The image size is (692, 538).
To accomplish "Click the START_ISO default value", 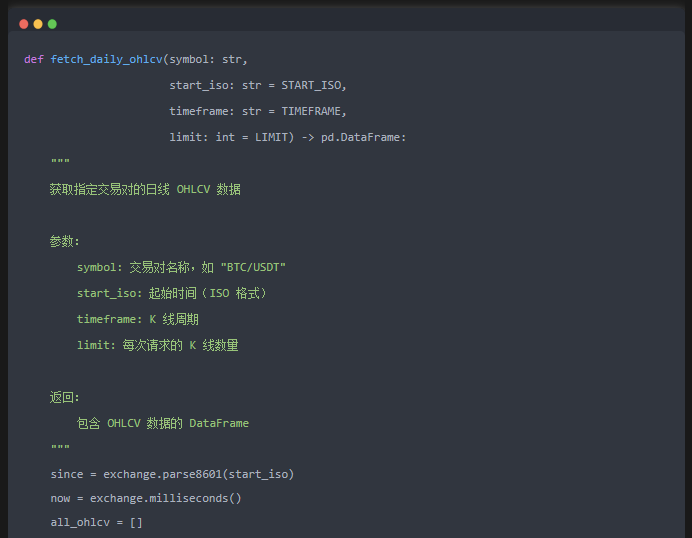I will click(311, 85).
